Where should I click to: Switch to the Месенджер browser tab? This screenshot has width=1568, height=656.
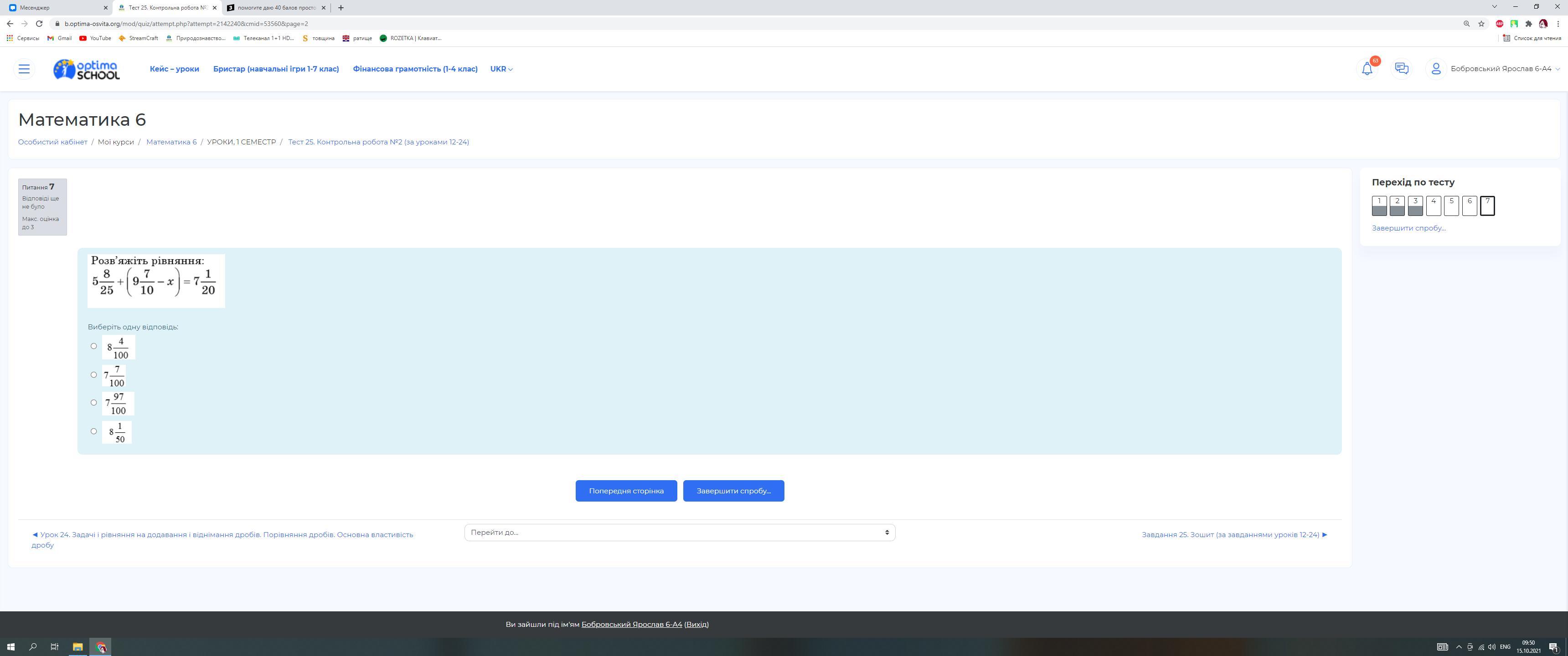coord(55,8)
